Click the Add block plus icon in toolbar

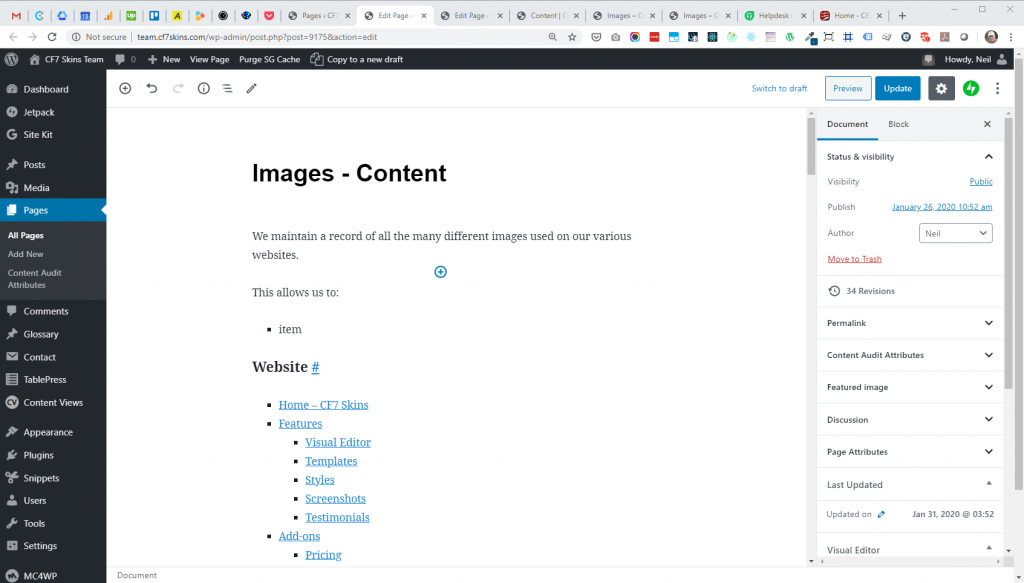pos(125,88)
